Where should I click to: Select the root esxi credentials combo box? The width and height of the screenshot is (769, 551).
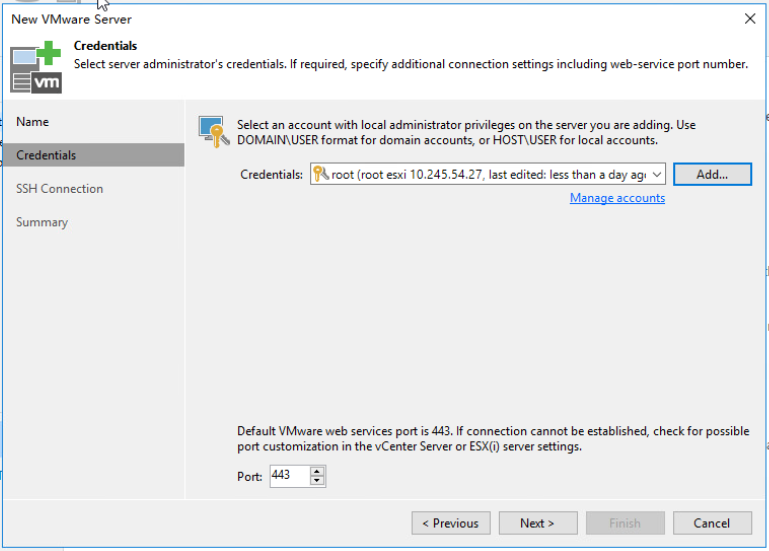487,174
